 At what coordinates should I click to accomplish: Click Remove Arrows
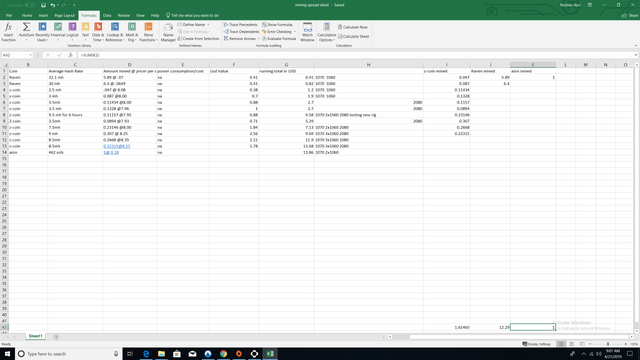tap(241, 38)
